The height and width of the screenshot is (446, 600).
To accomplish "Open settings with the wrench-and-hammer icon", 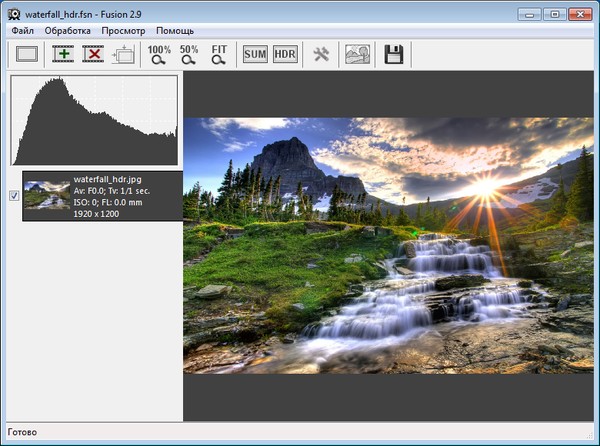I will click(321, 55).
